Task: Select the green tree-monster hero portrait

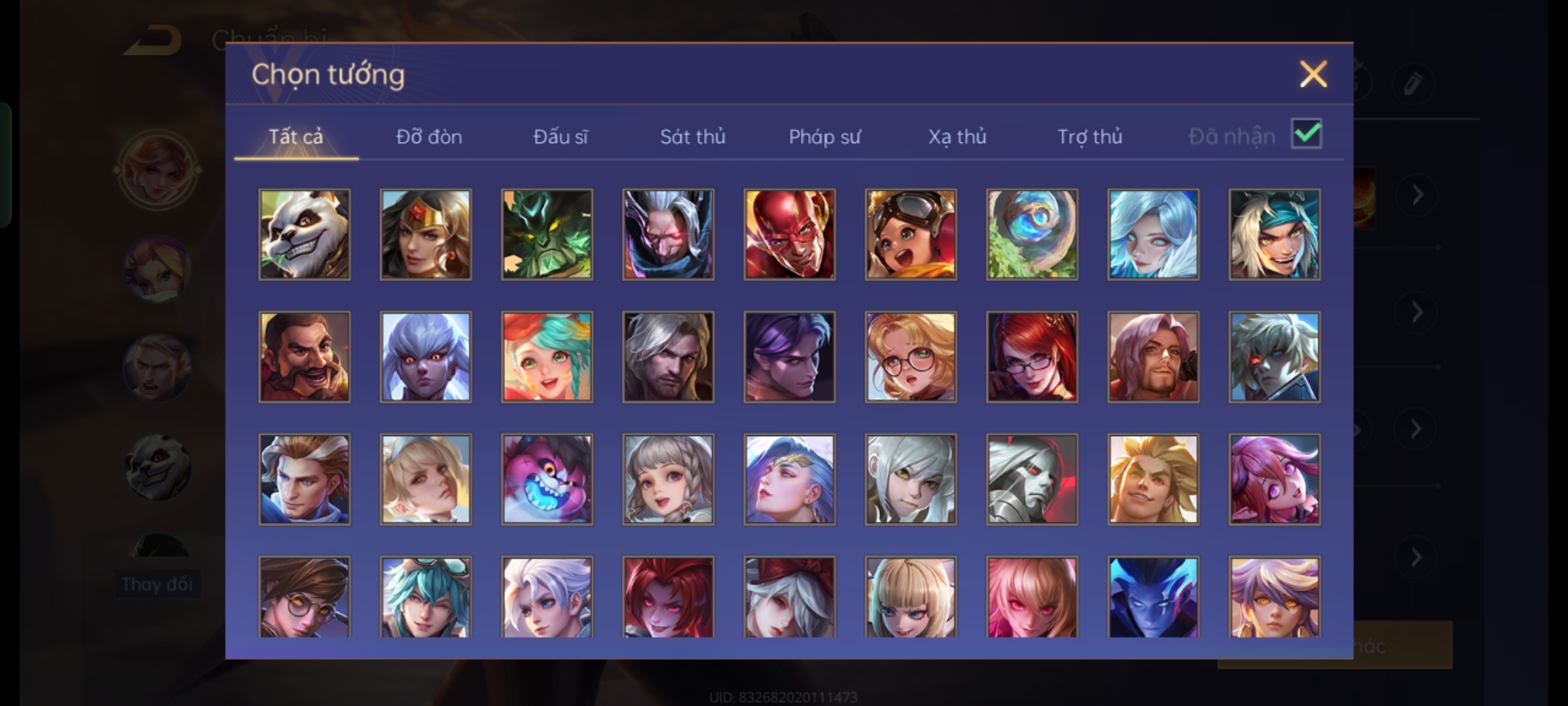Action: click(x=547, y=235)
